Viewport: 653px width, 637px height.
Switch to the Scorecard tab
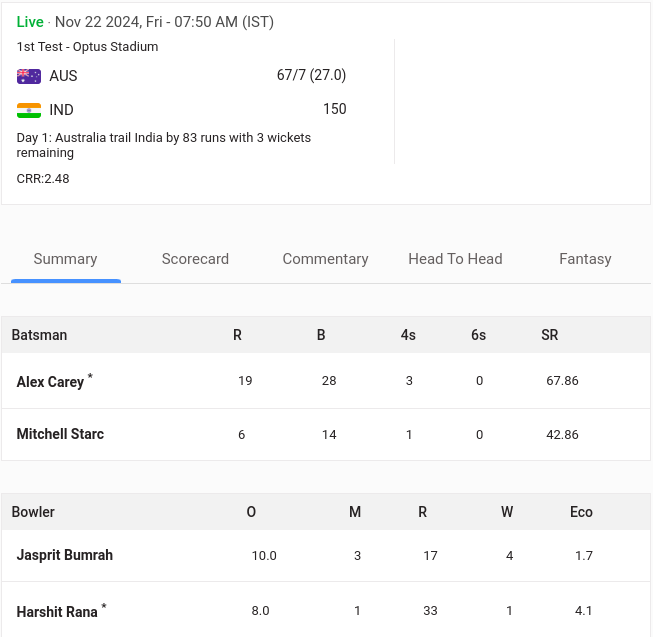[195, 259]
